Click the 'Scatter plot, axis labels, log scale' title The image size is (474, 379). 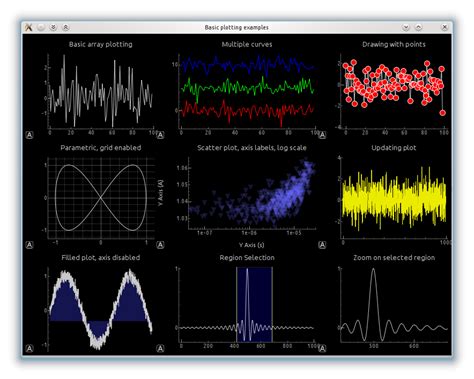(252, 147)
